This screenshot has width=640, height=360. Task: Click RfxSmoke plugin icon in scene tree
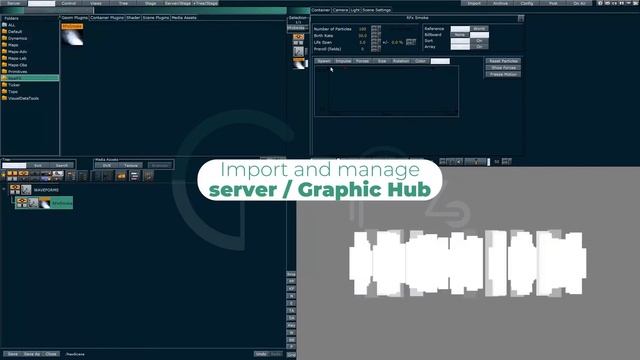[x=45, y=202]
